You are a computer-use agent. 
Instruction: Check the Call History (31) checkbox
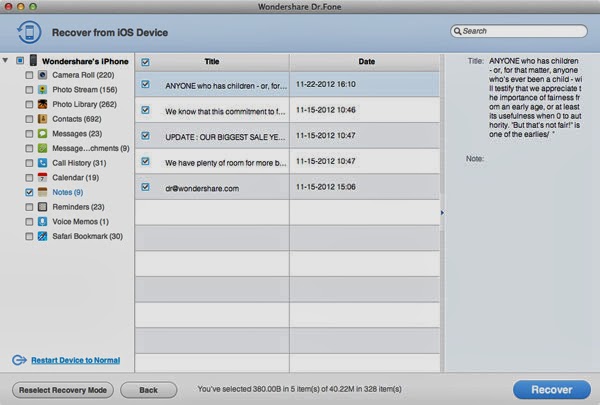pos(29,163)
